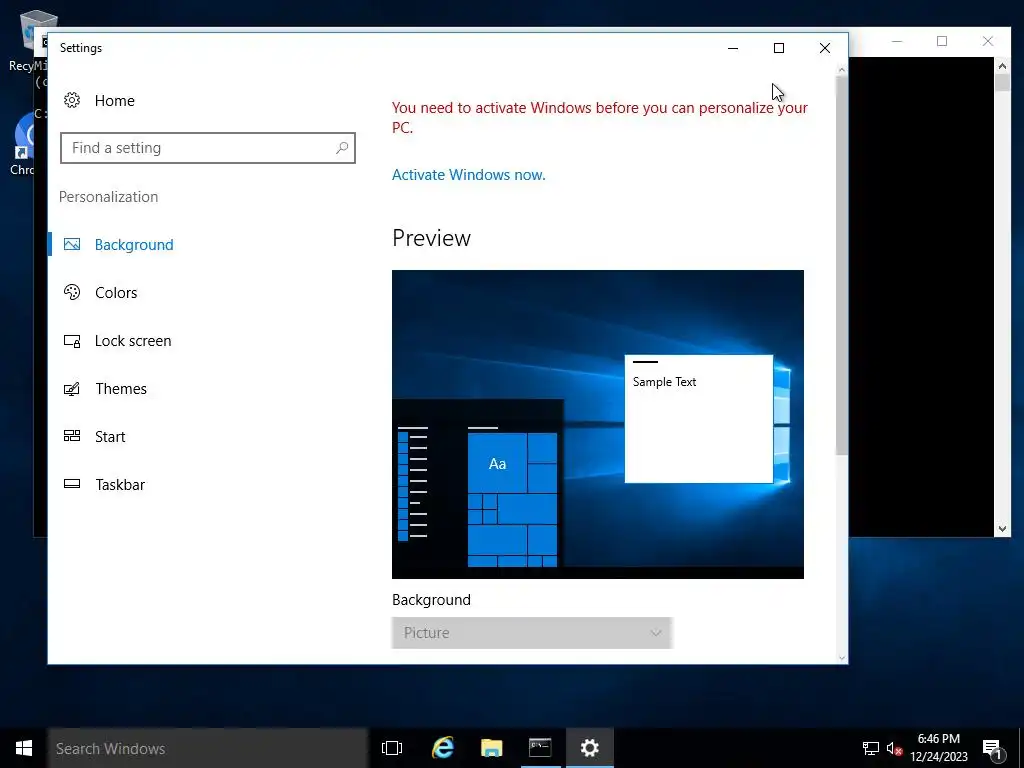Image resolution: width=1024 pixels, height=768 pixels.
Task: Close the Command Prompt window behind
Action: tap(987, 41)
